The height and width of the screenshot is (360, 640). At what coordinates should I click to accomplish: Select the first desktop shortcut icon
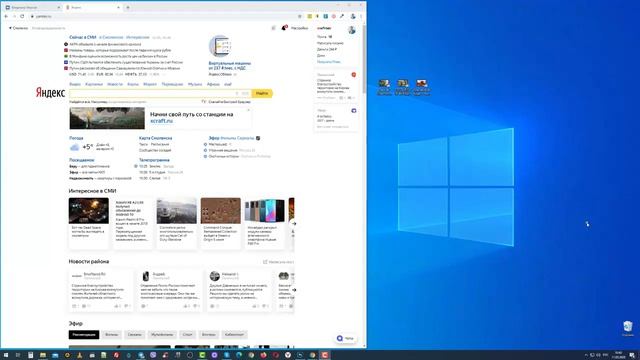(x=384, y=87)
